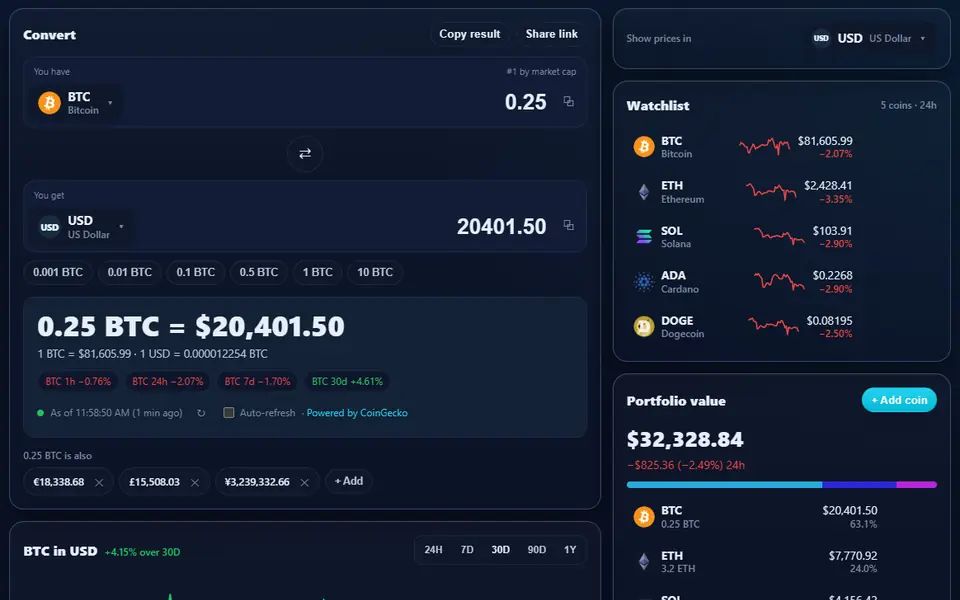Select the 10 BTC preset
The image size is (960, 600).
(x=375, y=272)
